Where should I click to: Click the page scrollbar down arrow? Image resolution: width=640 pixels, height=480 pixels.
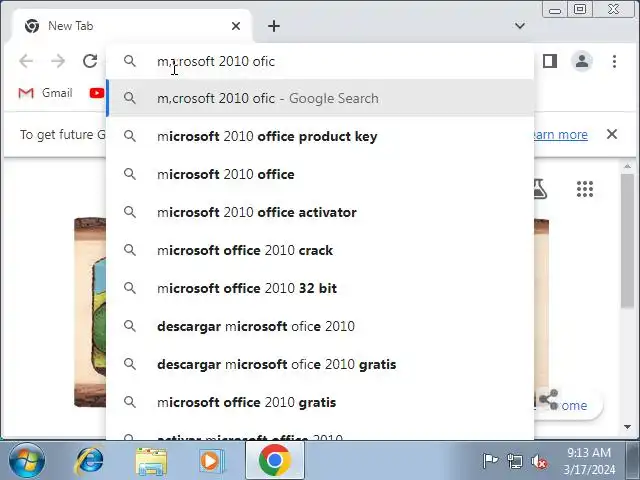pyautogui.click(x=627, y=427)
